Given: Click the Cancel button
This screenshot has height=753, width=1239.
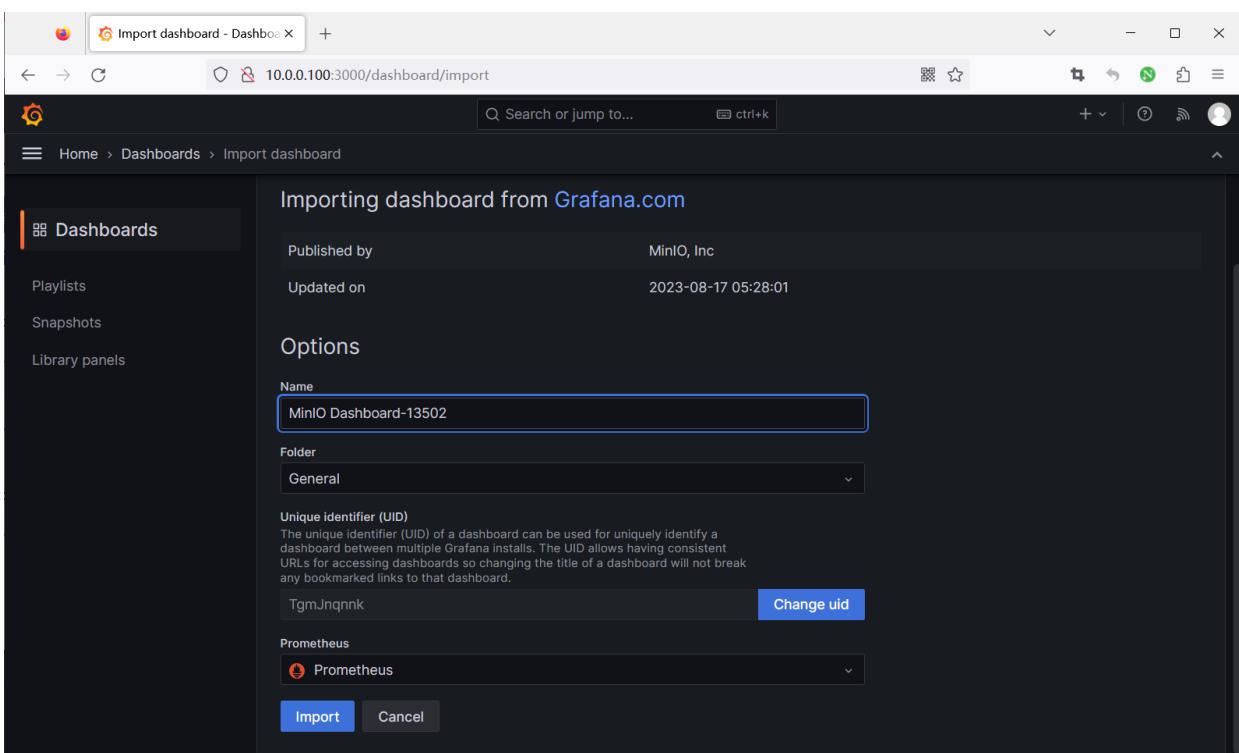Looking at the screenshot, I should [x=400, y=716].
